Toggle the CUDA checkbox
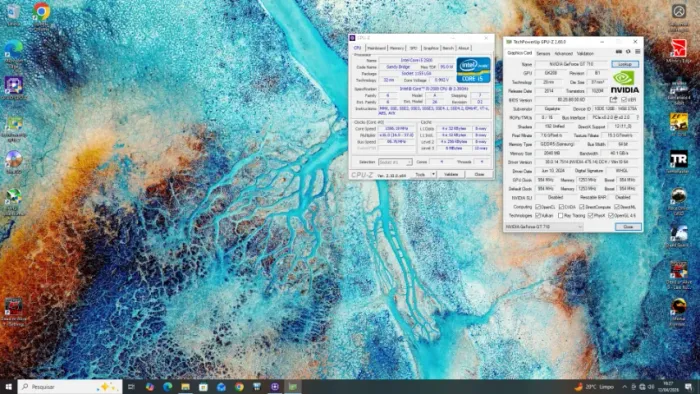 [x=561, y=207]
